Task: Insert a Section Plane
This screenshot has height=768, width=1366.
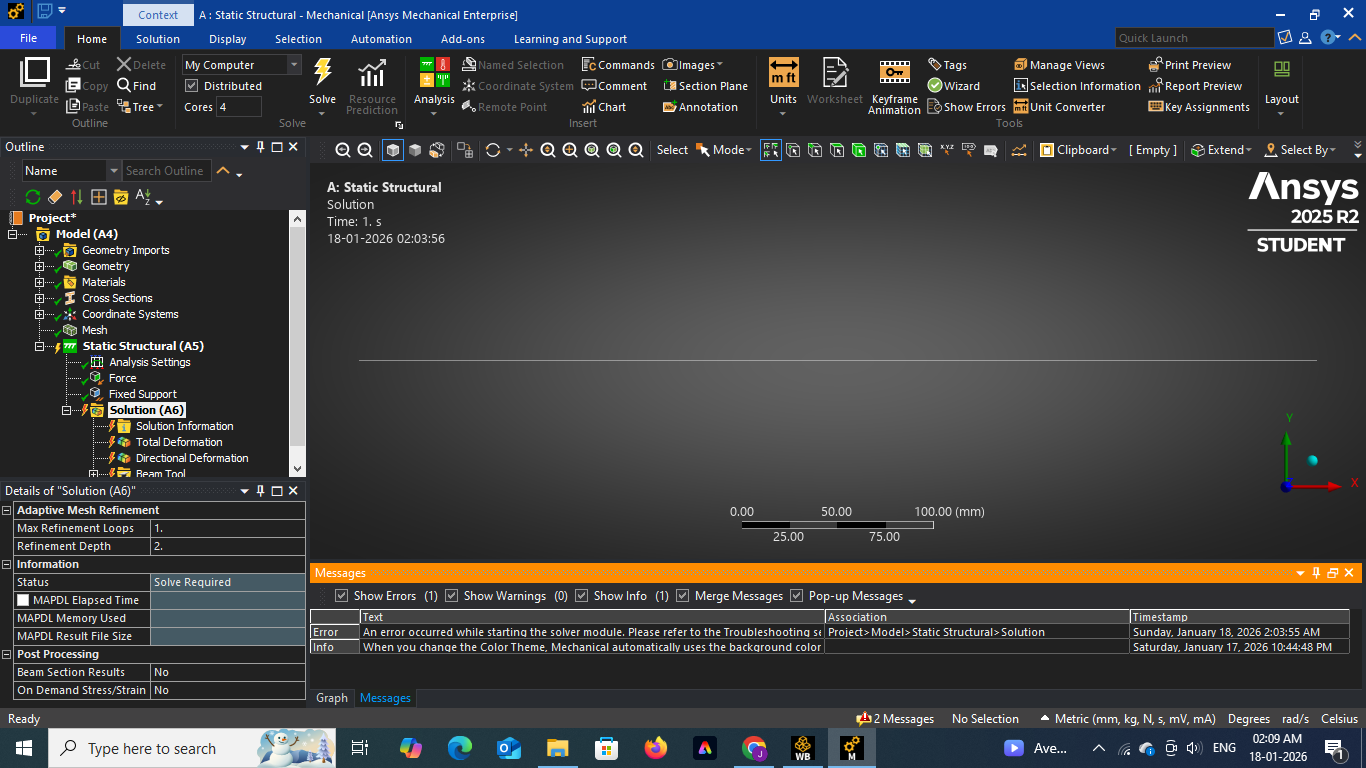Action: point(705,86)
